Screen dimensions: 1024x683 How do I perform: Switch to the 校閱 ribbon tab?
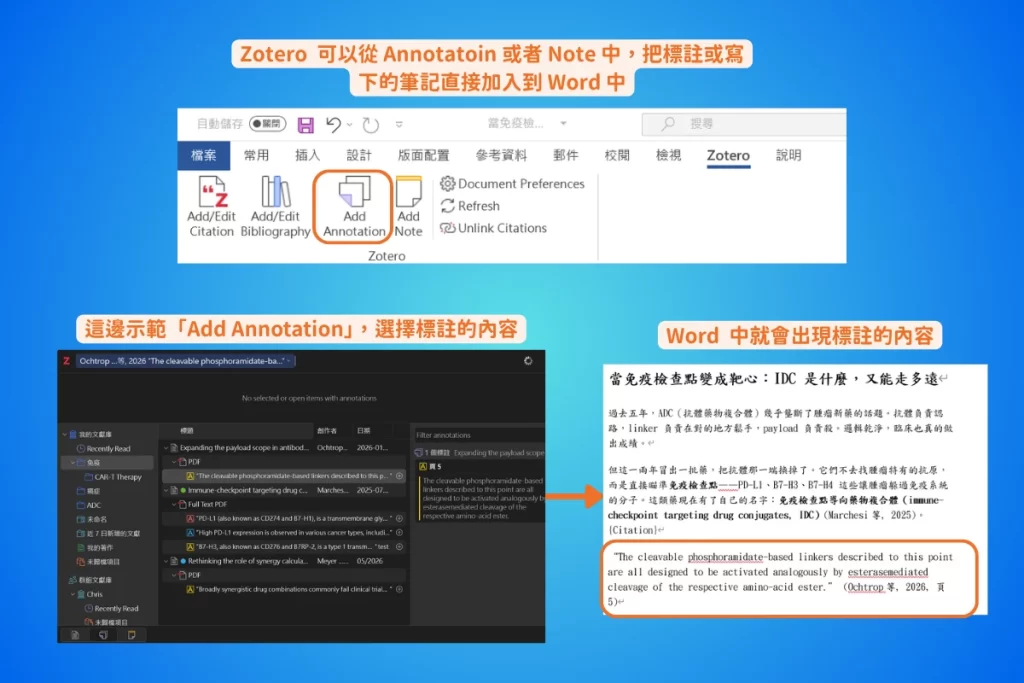tap(617, 155)
